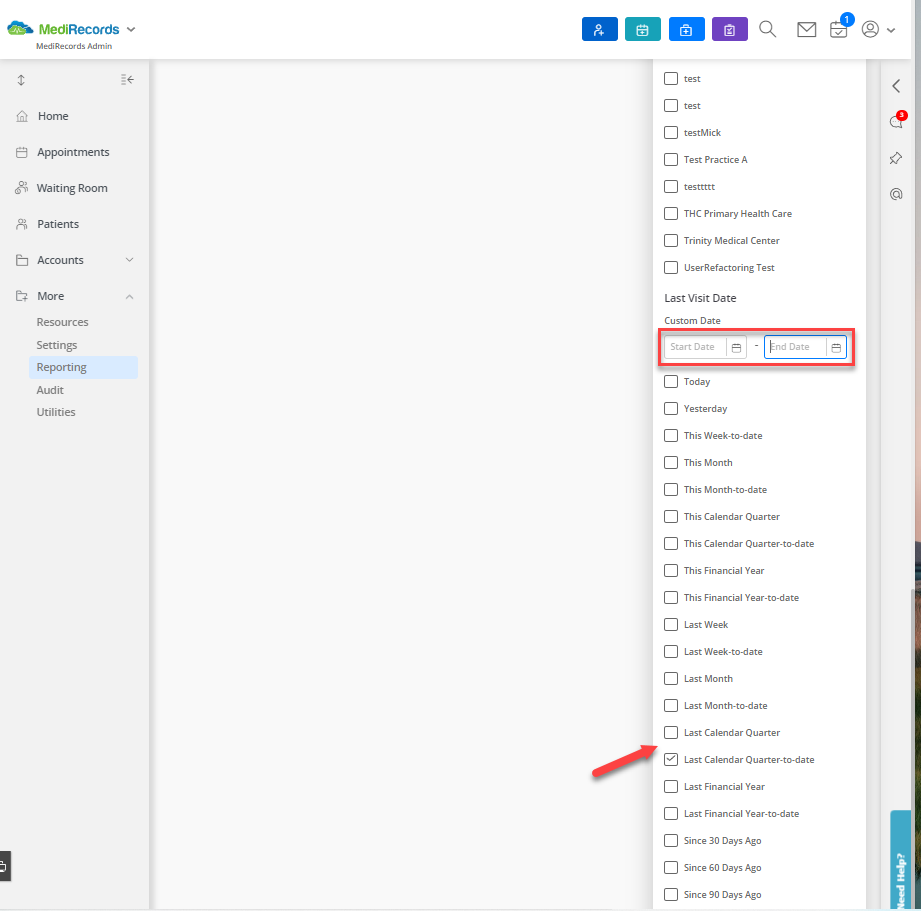Click the pin icon in right panel
Image resolution: width=921 pixels, height=911 pixels.
coord(896,158)
